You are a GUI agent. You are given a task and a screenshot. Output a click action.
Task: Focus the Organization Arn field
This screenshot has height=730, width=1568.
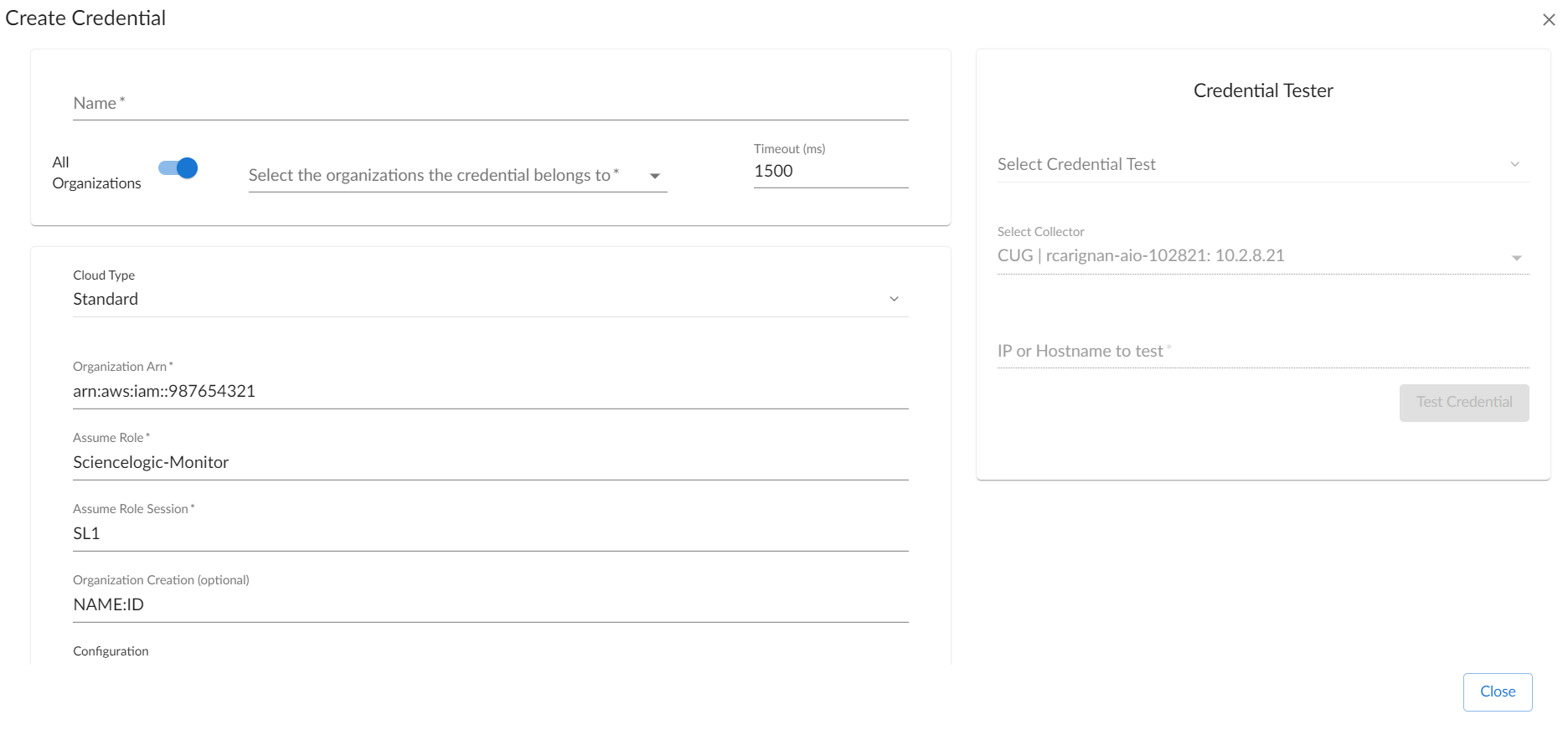[x=490, y=391]
